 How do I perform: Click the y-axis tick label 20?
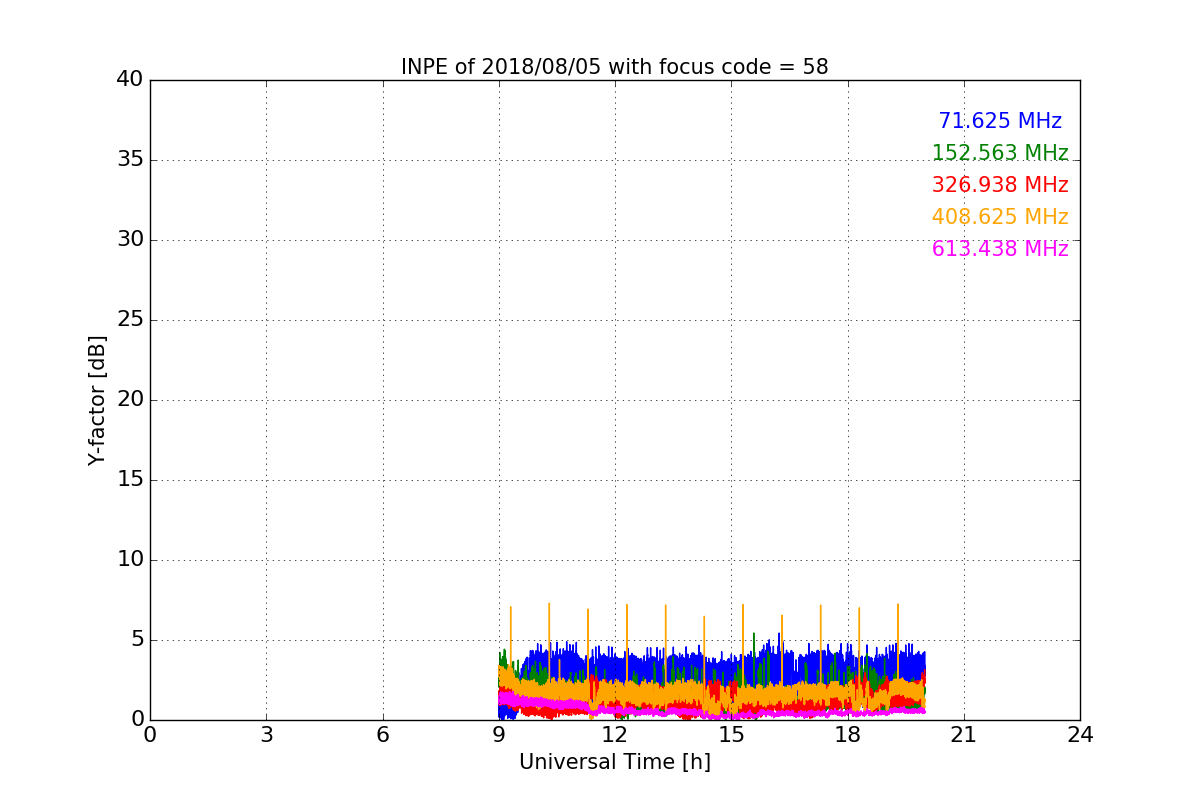[x=129, y=400]
